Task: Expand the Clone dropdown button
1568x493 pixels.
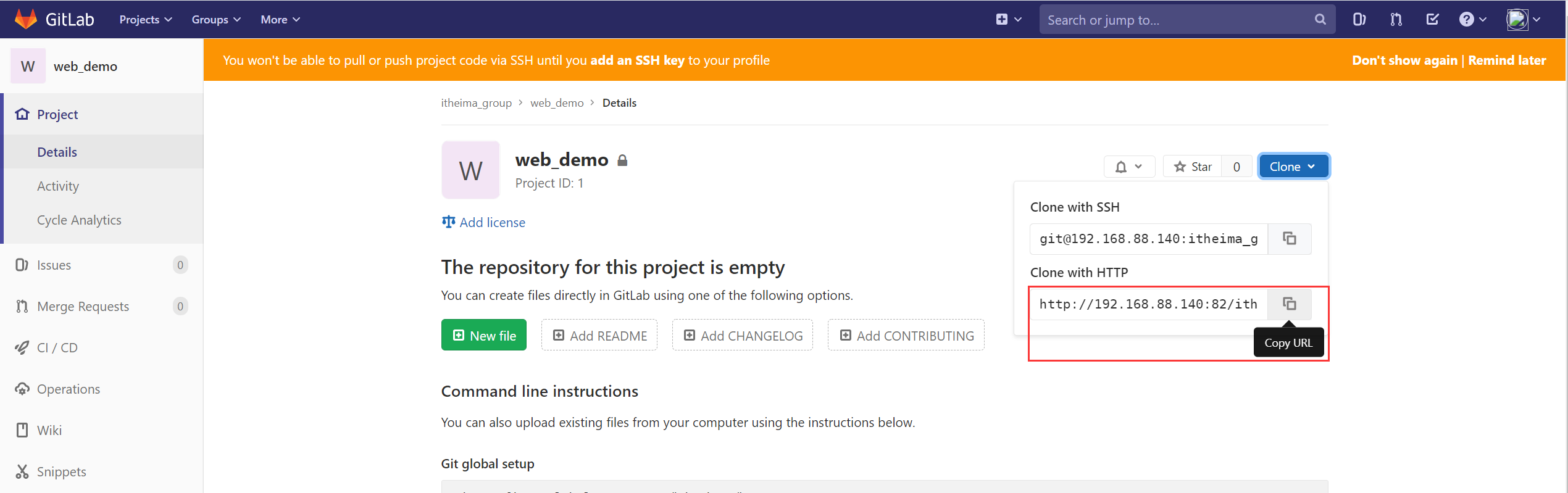Action: (x=1293, y=167)
